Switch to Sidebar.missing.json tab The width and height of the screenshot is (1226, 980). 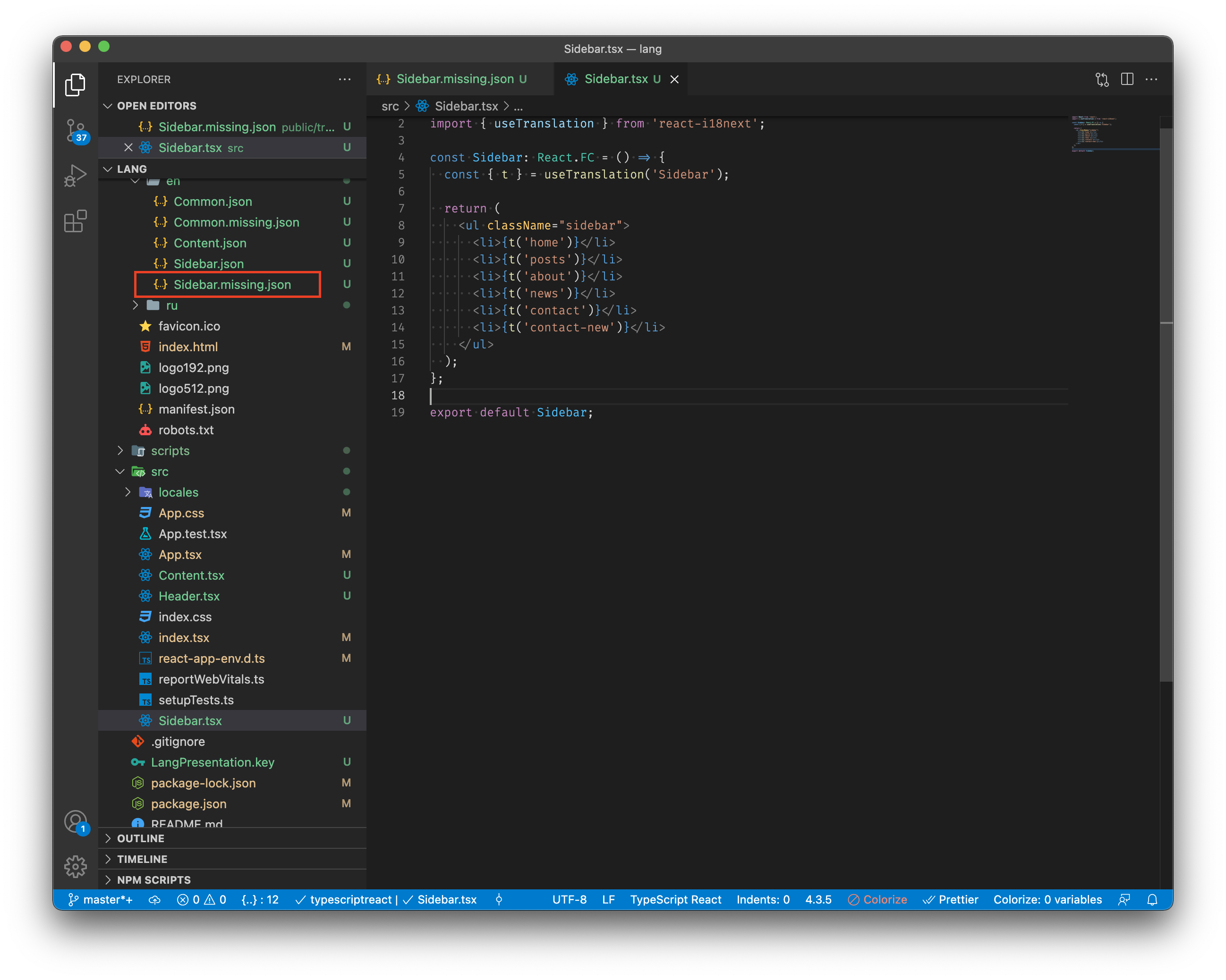(x=460, y=79)
